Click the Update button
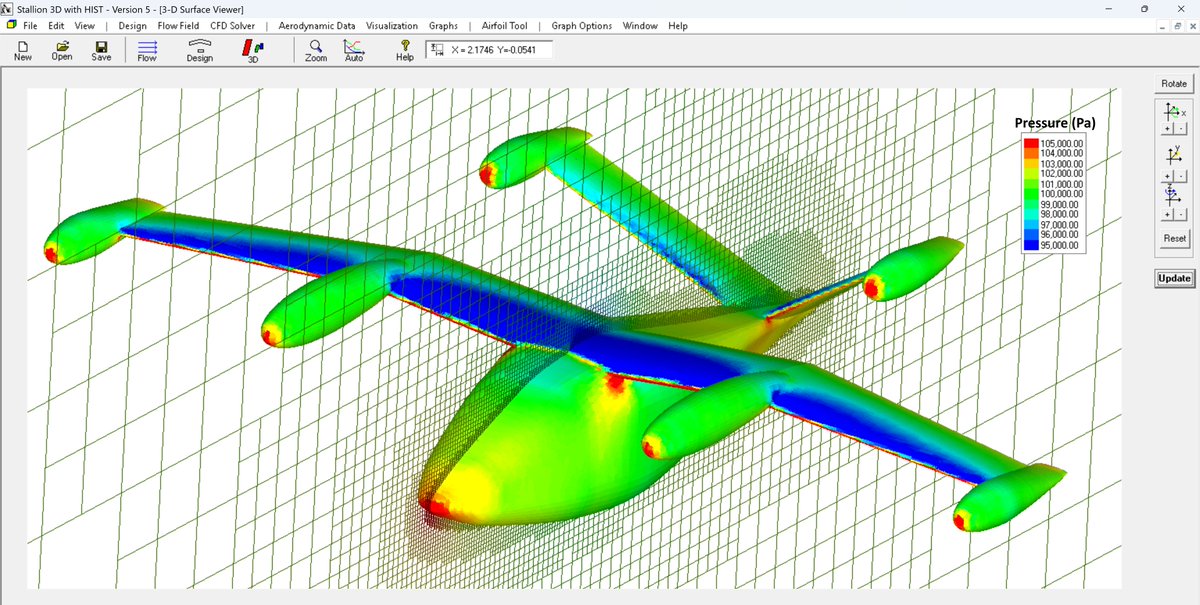Image resolution: width=1200 pixels, height=605 pixels. pos(1174,278)
